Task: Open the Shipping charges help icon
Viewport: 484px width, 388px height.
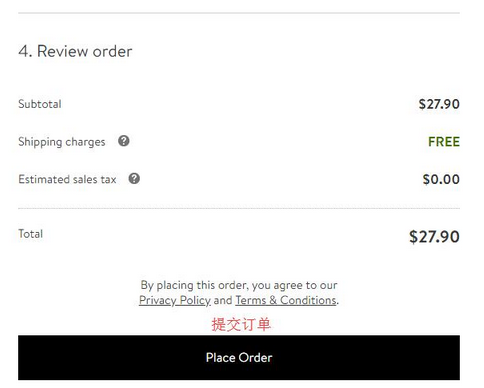Action: pyautogui.click(x=124, y=141)
